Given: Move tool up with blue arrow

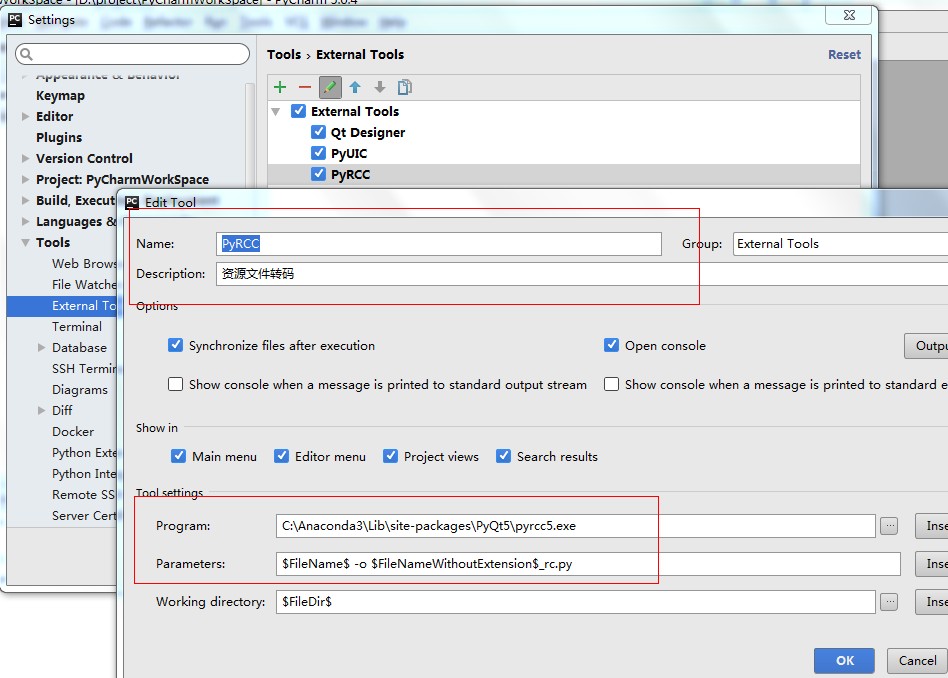Looking at the screenshot, I should point(355,87).
